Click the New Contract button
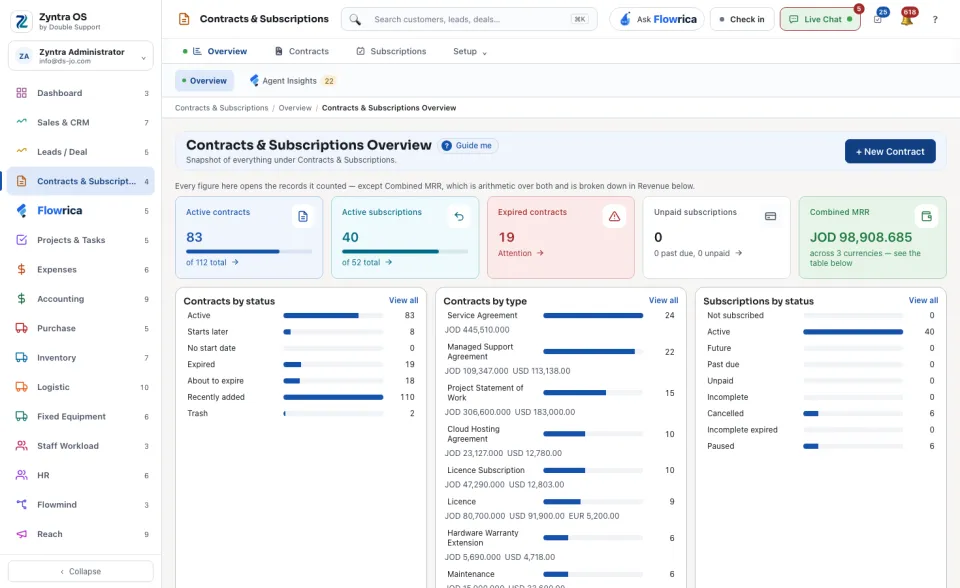Screen dimensions: 960x588 [890, 151]
